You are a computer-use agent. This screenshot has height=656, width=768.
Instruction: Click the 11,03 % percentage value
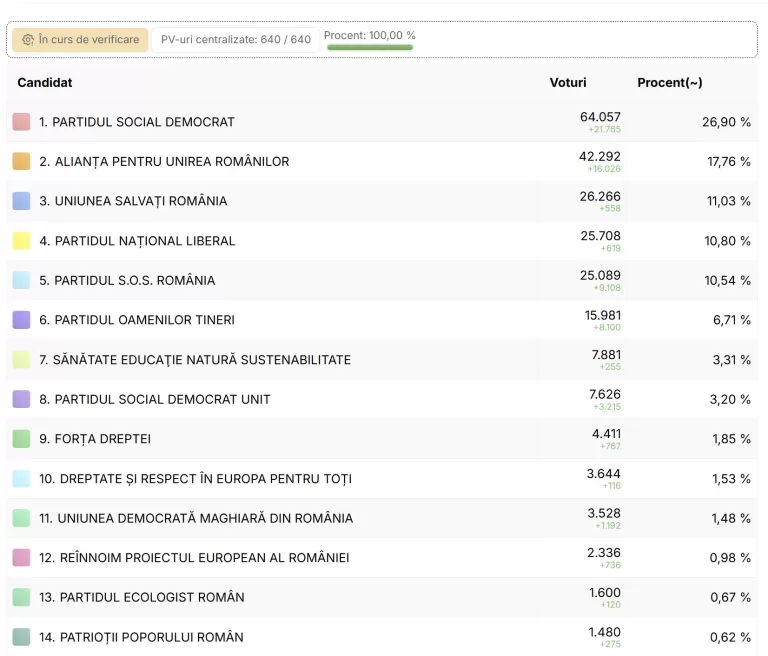(729, 201)
